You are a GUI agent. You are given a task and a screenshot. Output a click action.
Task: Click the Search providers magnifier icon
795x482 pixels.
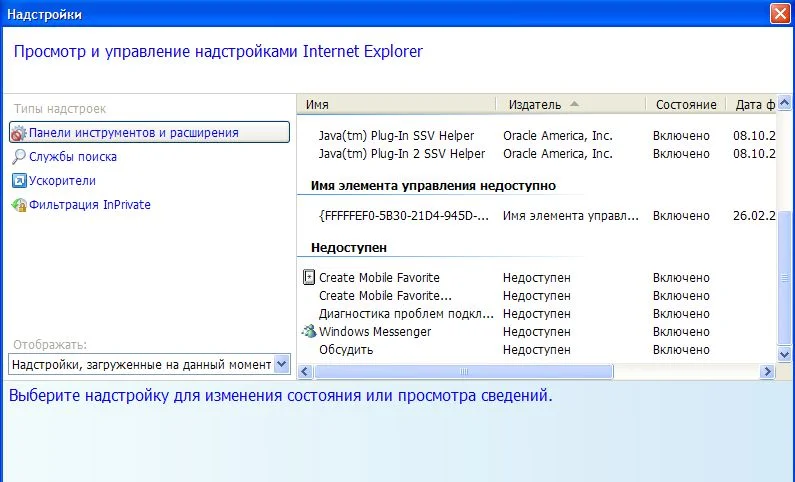pyautogui.click(x=19, y=157)
